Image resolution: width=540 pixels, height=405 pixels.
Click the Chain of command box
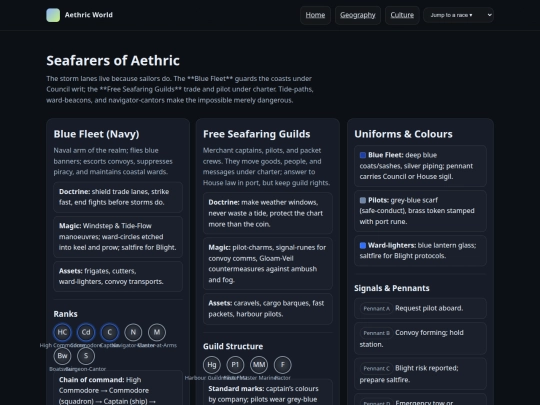pos(118,388)
